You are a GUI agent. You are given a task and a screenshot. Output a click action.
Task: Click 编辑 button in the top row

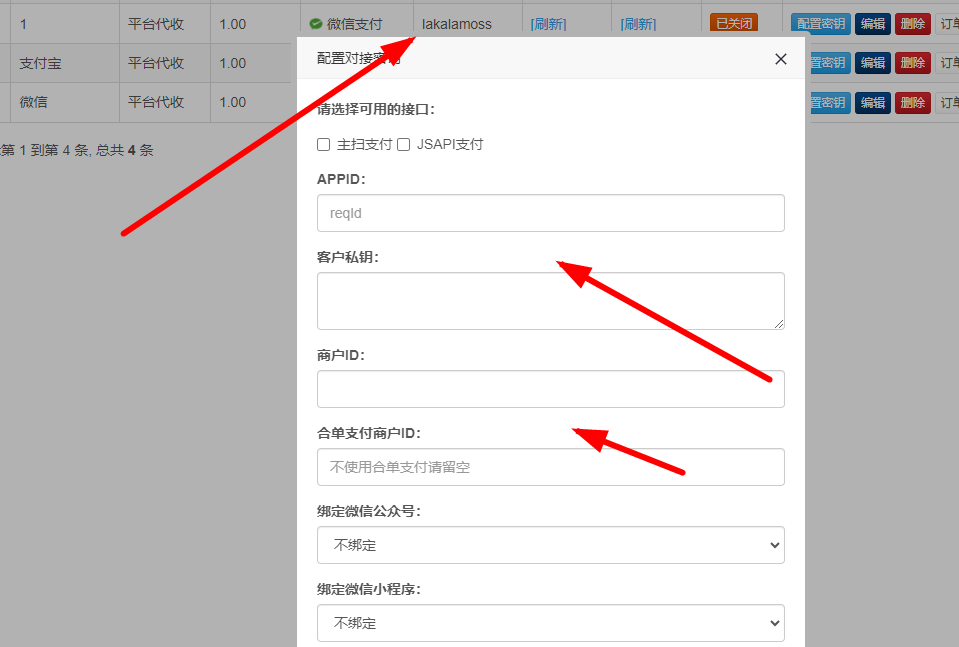coord(873,24)
